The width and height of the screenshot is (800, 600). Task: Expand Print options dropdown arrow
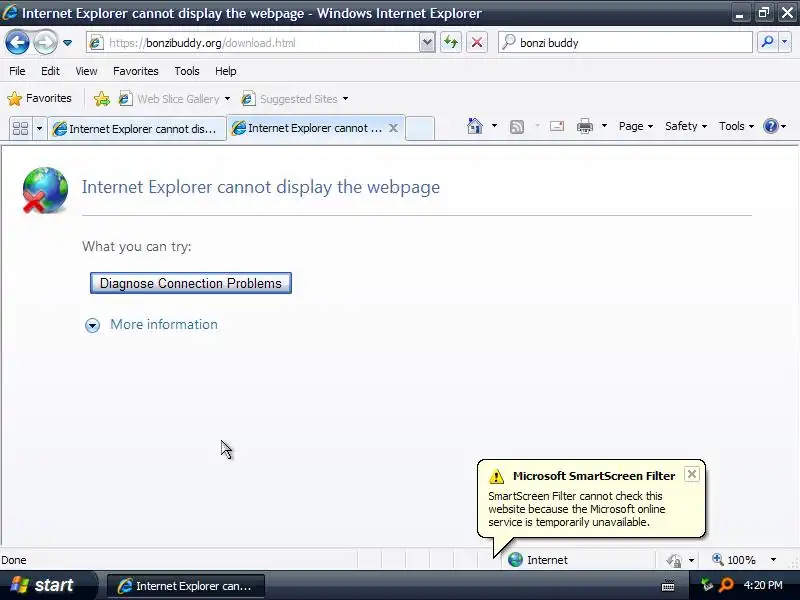605,126
